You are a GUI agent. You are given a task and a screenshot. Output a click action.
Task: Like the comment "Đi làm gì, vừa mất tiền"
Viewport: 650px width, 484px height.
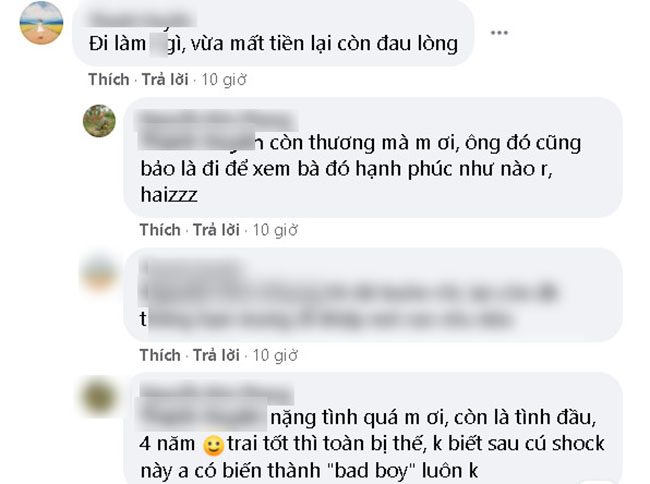click(x=109, y=79)
